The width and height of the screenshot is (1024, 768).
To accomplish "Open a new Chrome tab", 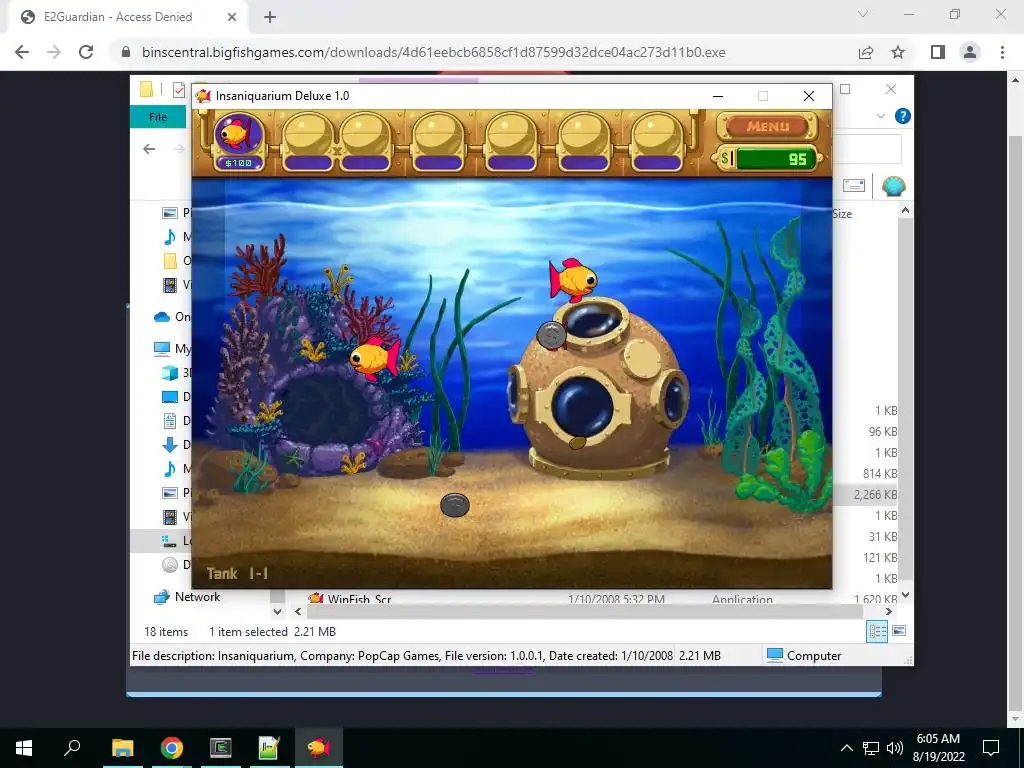I will click(x=270, y=17).
